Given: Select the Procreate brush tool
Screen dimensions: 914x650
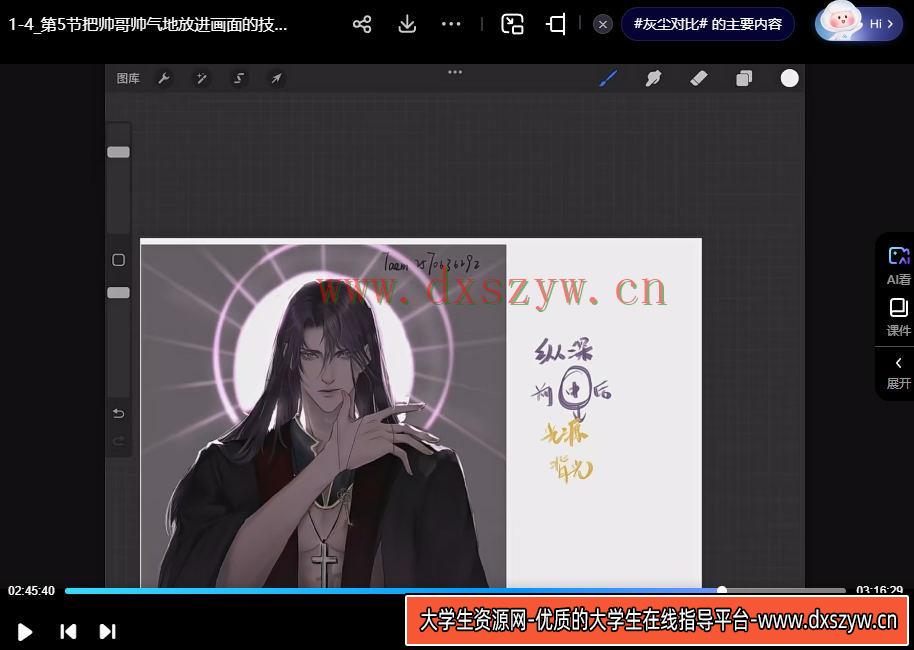Looking at the screenshot, I should (x=608, y=78).
